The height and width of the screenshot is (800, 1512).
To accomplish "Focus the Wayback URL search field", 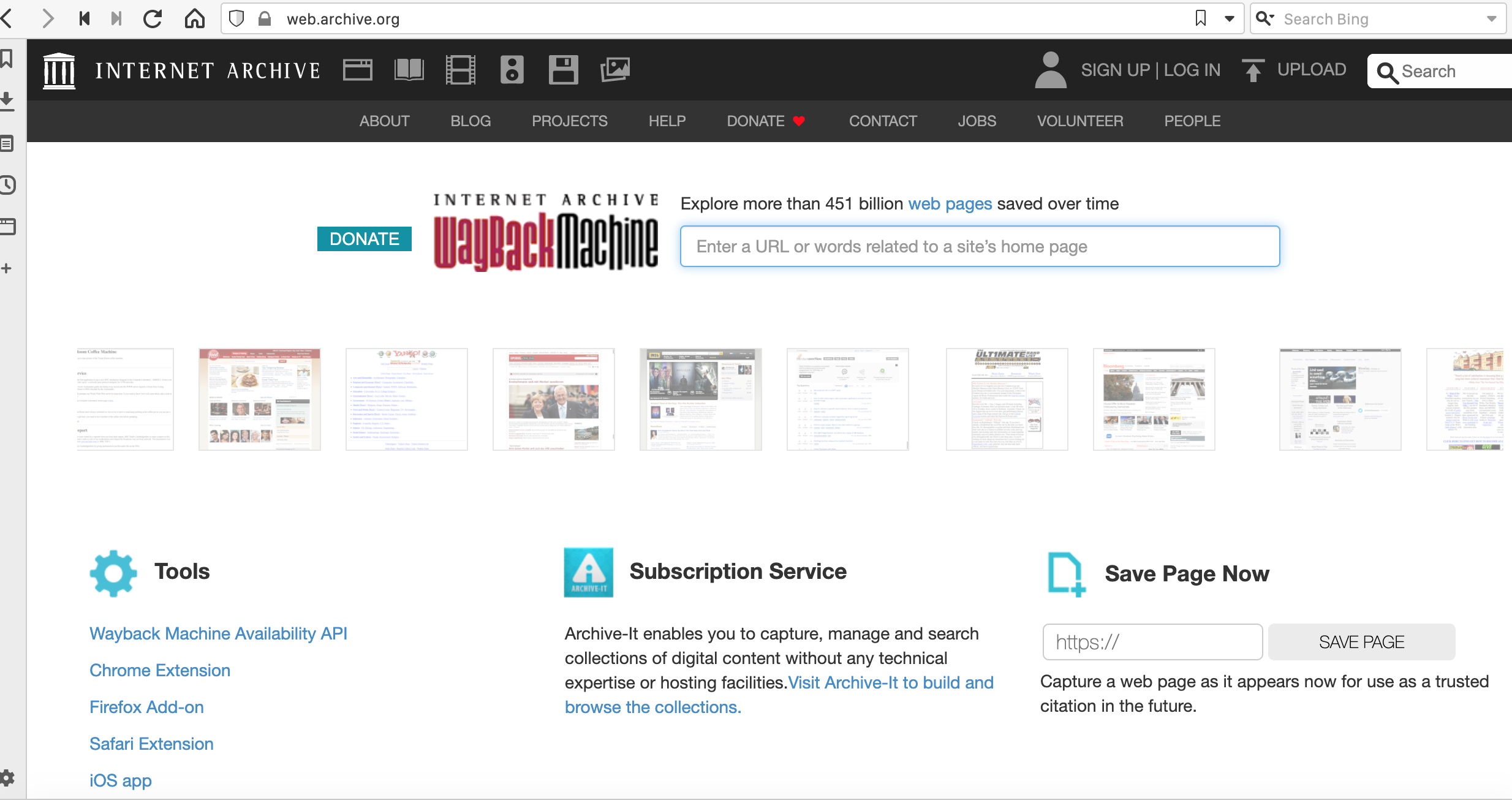I will click(980, 246).
